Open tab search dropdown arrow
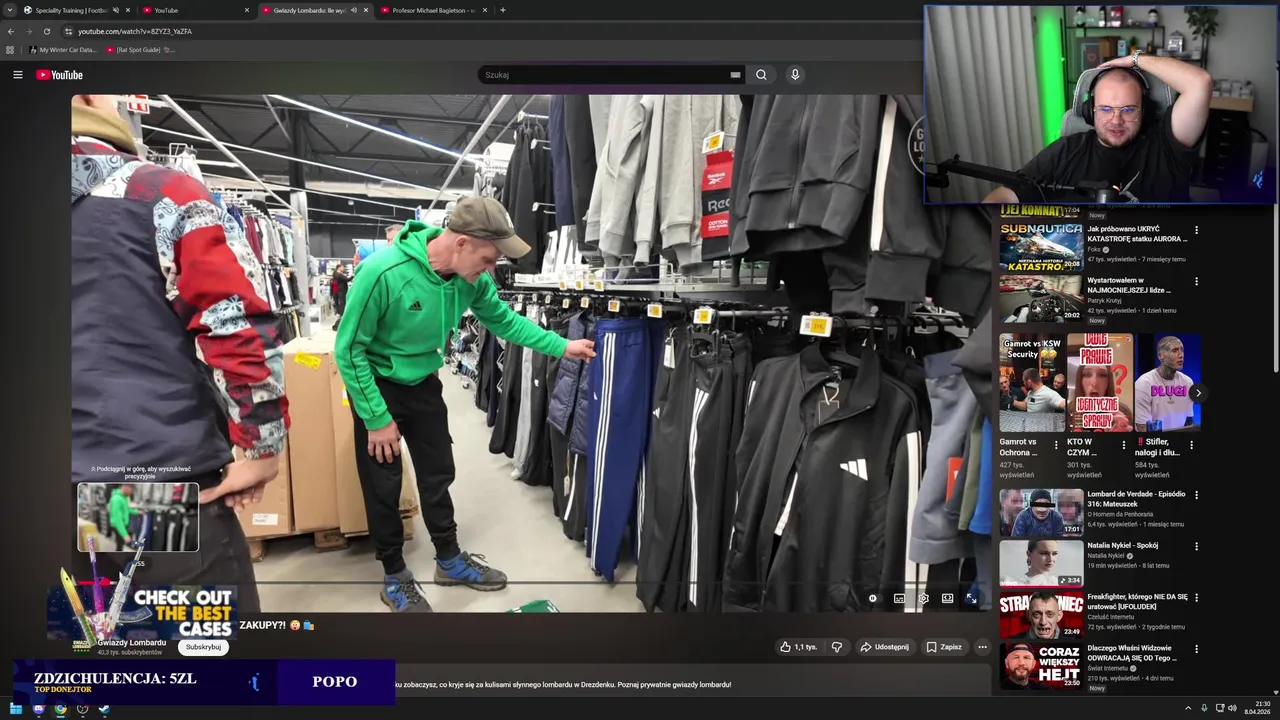1280x720 pixels. (10, 10)
